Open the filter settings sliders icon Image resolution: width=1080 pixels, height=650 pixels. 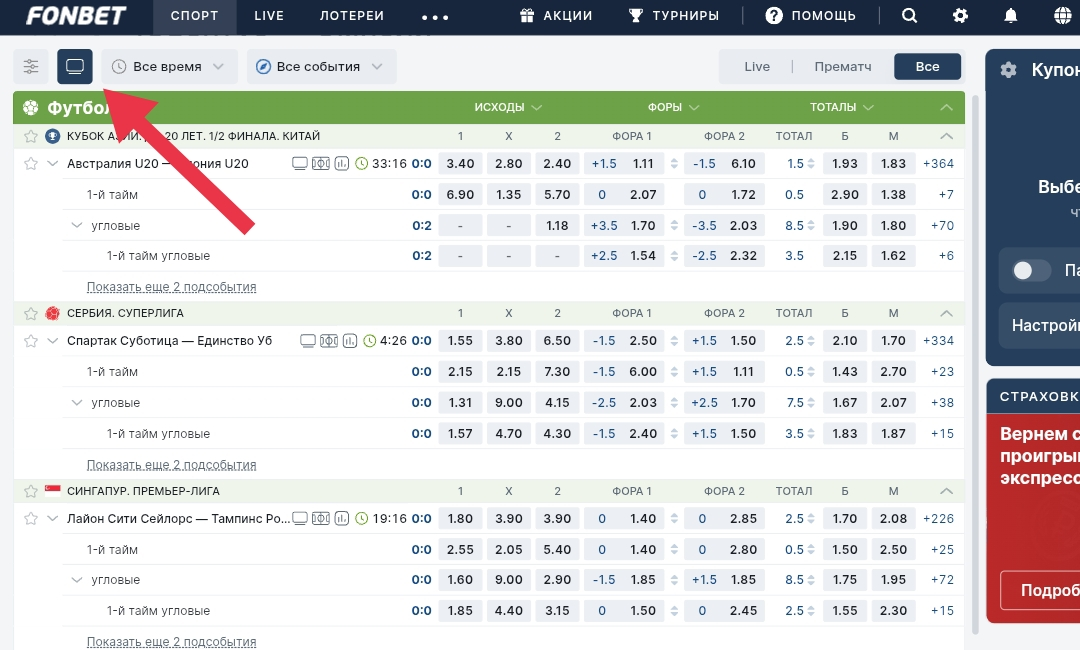pyautogui.click(x=31, y=67)
